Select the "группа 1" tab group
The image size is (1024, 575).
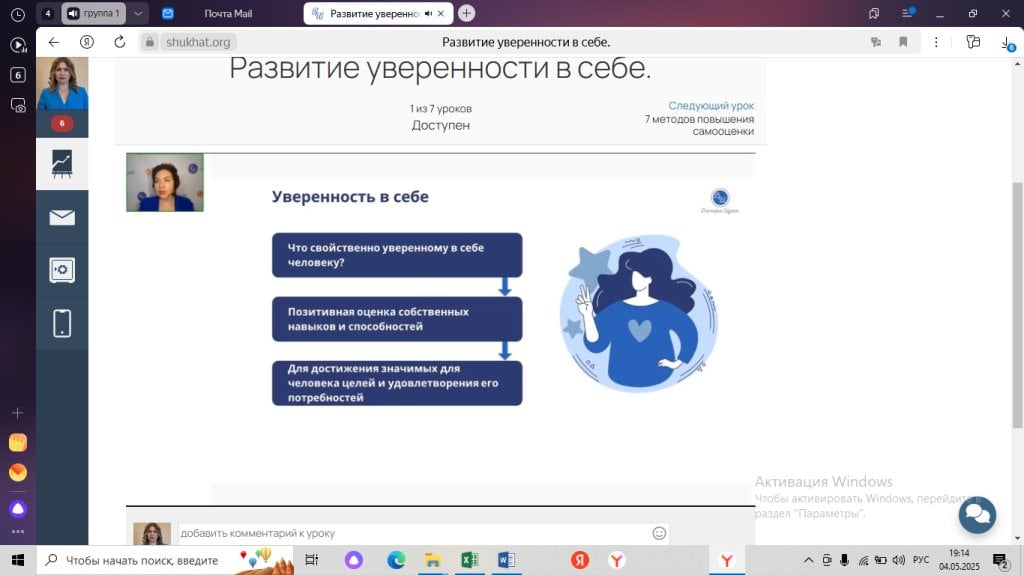93,13
